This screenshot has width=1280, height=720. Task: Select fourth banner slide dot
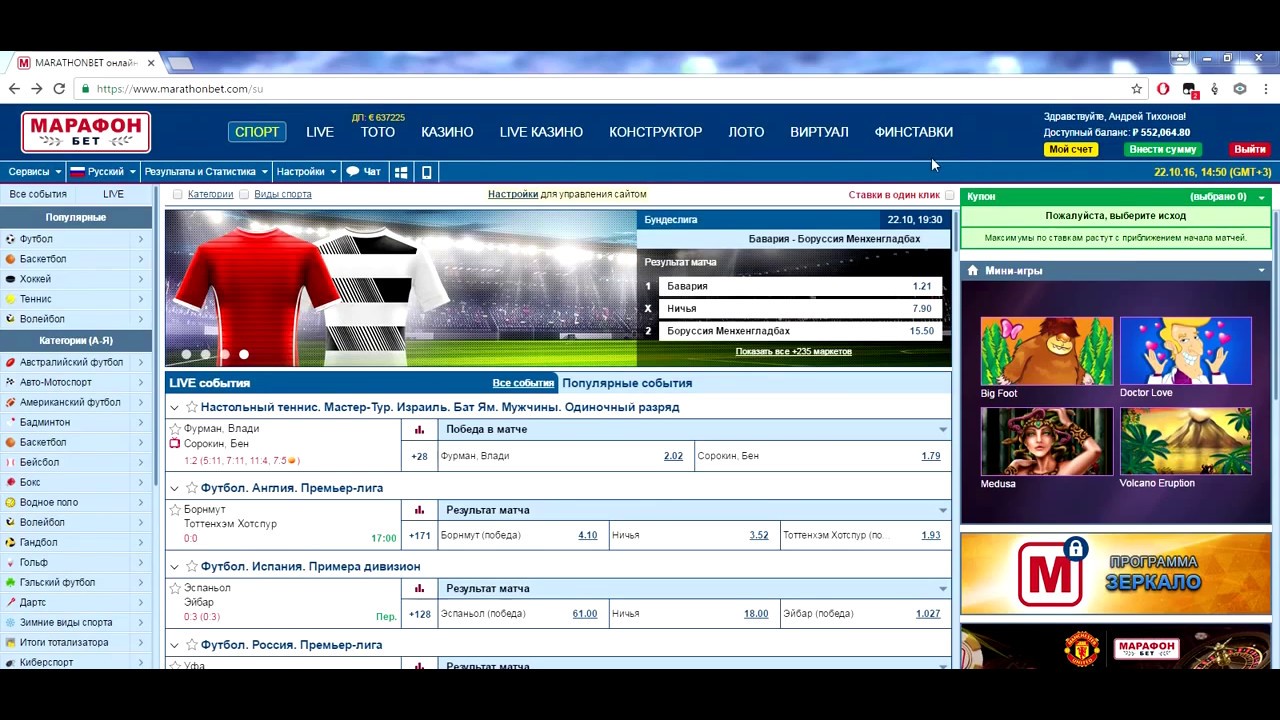pos(243,354)
